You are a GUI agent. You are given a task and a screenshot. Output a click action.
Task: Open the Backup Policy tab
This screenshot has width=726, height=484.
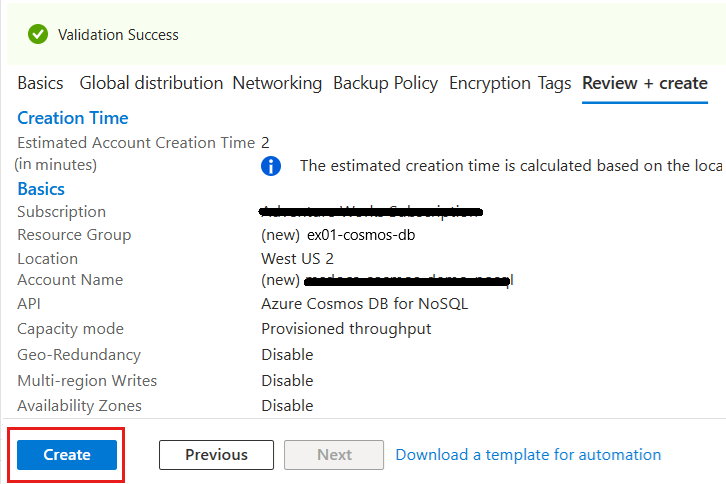point(385,83)
